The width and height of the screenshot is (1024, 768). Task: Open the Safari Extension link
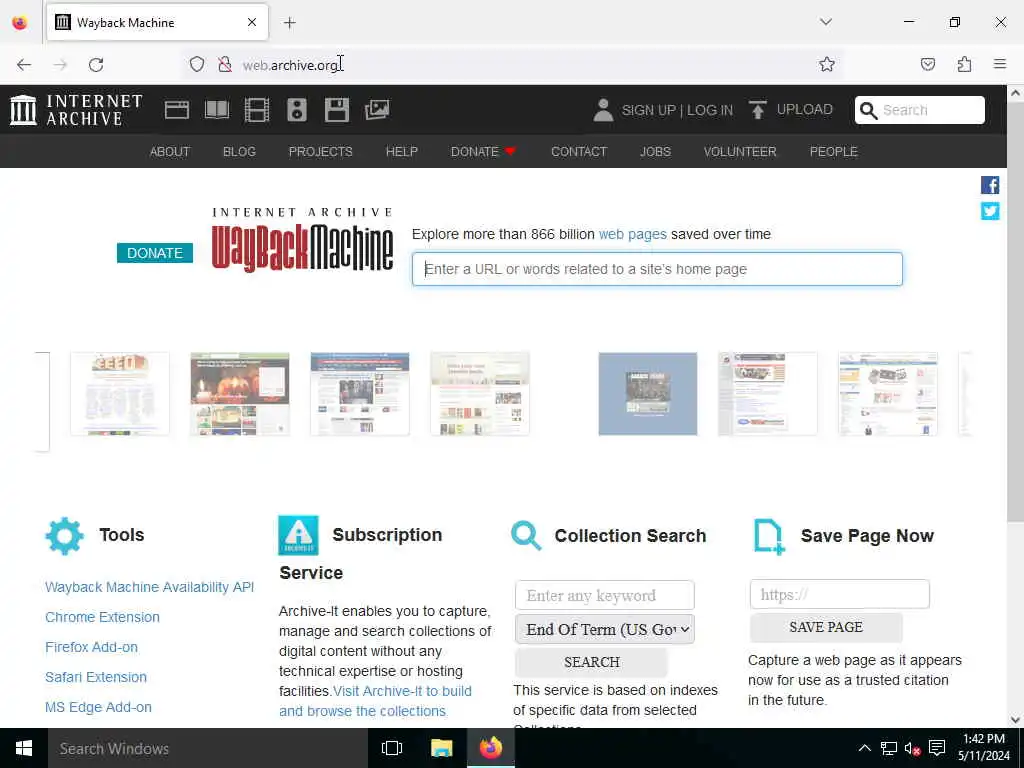click(96, 677)
